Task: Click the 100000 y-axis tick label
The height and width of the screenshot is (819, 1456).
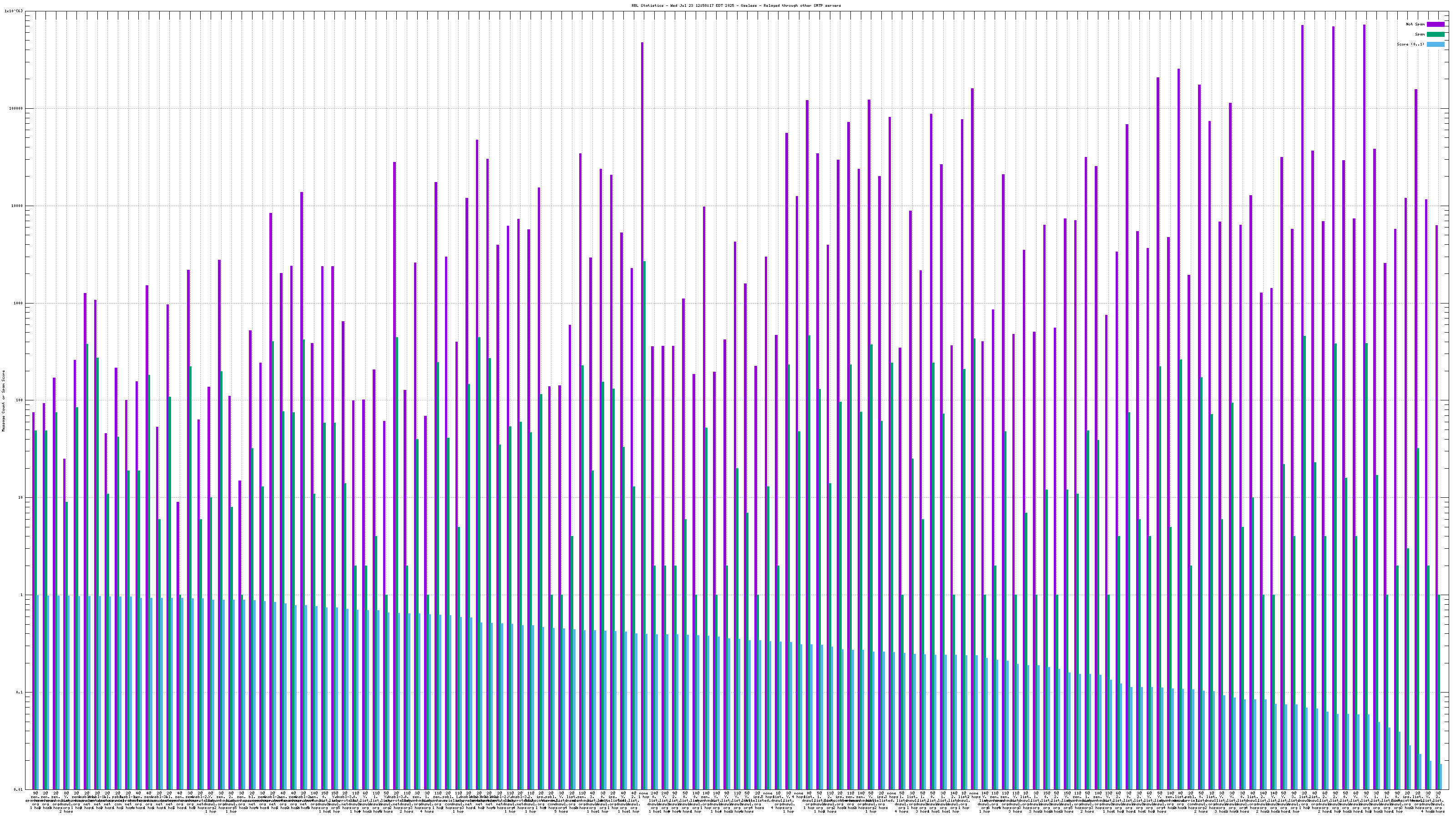Action: [x=16, y=109]
